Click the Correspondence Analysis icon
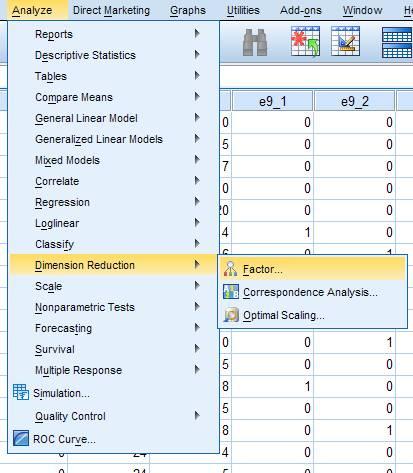Viewport: 413px width, 473px height. point(231,292)
